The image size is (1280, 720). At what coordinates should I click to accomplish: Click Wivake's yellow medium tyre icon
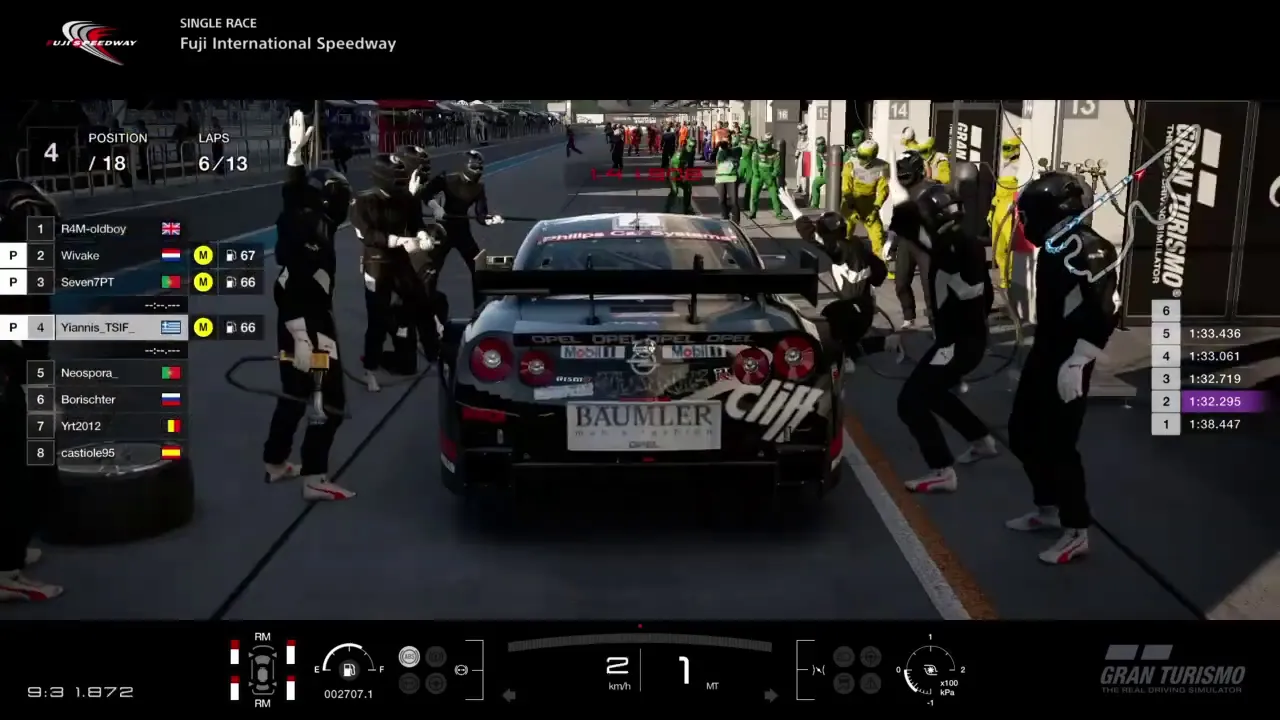click(203, 255)
